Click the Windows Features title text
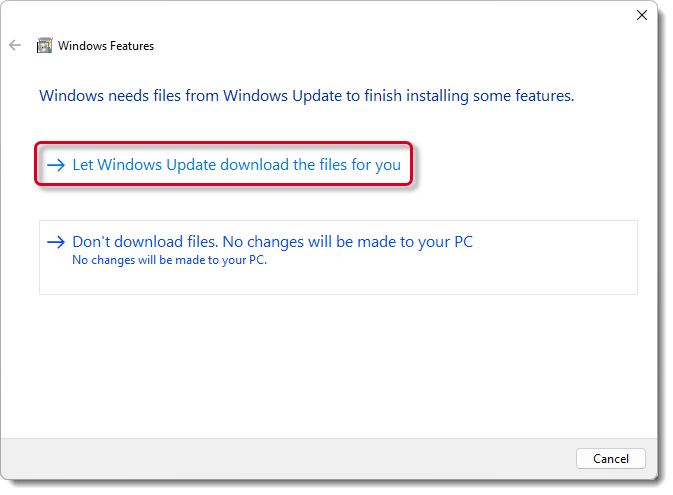 pyautogui.click(x=106, y=46)
